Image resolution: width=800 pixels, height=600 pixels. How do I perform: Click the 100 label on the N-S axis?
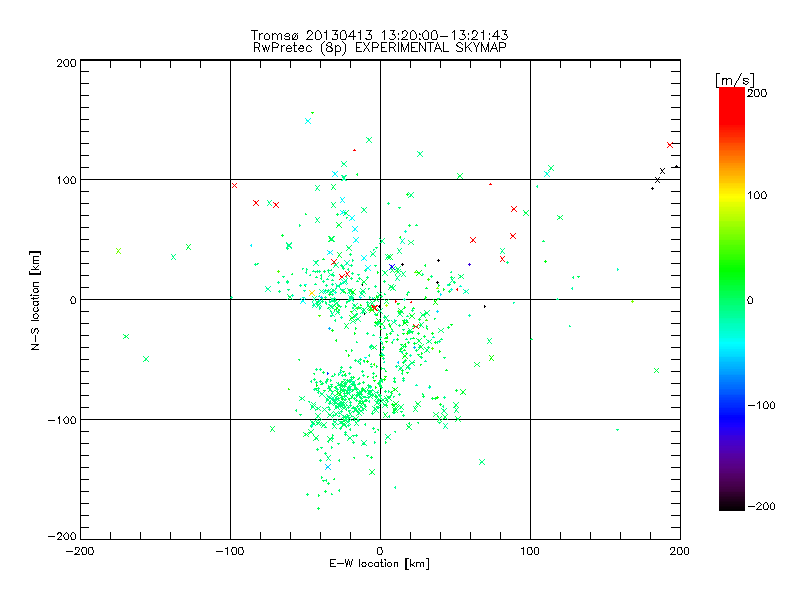coord(66,180)
